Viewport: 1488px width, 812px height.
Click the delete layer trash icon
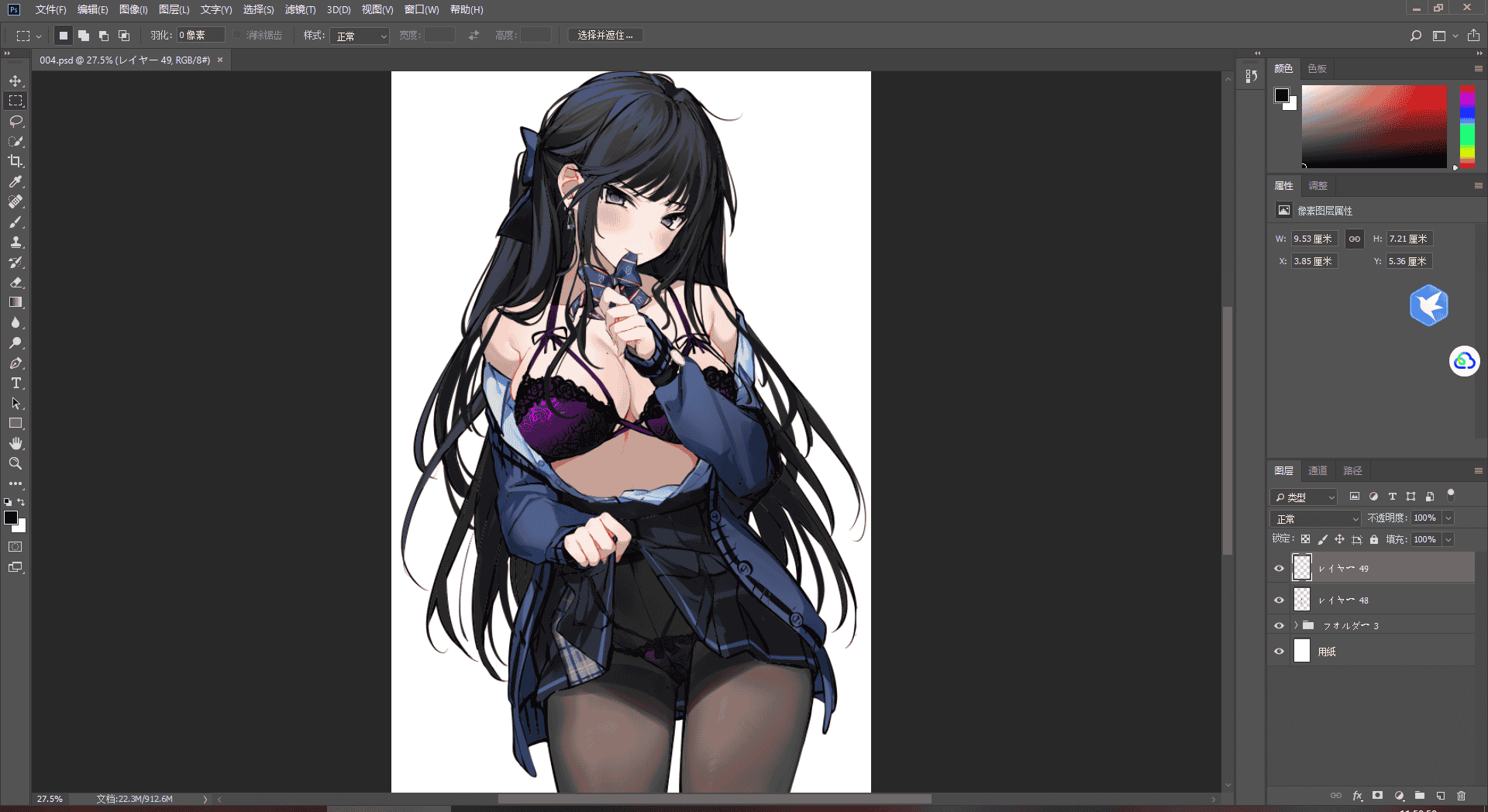(1461, 796)
